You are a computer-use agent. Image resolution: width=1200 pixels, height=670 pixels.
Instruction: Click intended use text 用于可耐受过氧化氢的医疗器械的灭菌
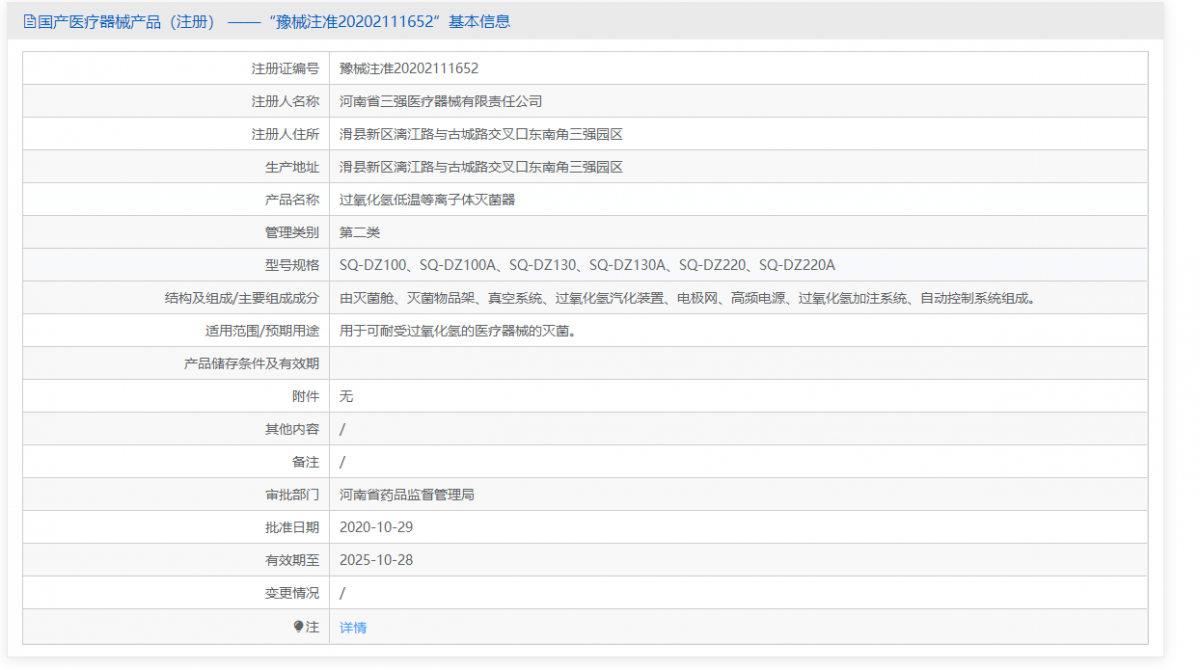pyautogui.click(x=461, y=331)
